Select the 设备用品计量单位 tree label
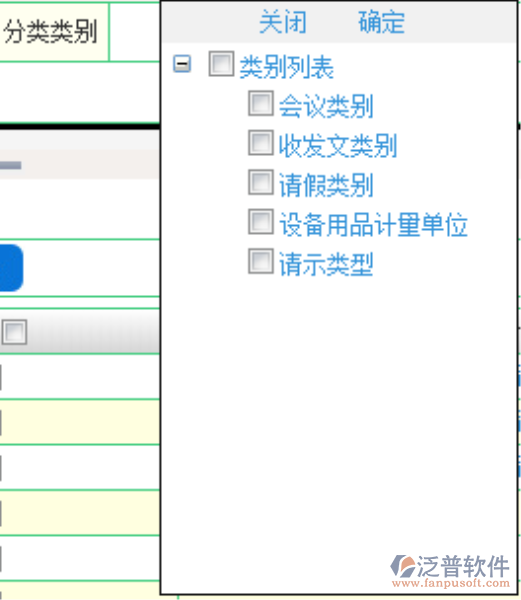 pyautogui.click(x=373, y=225)
